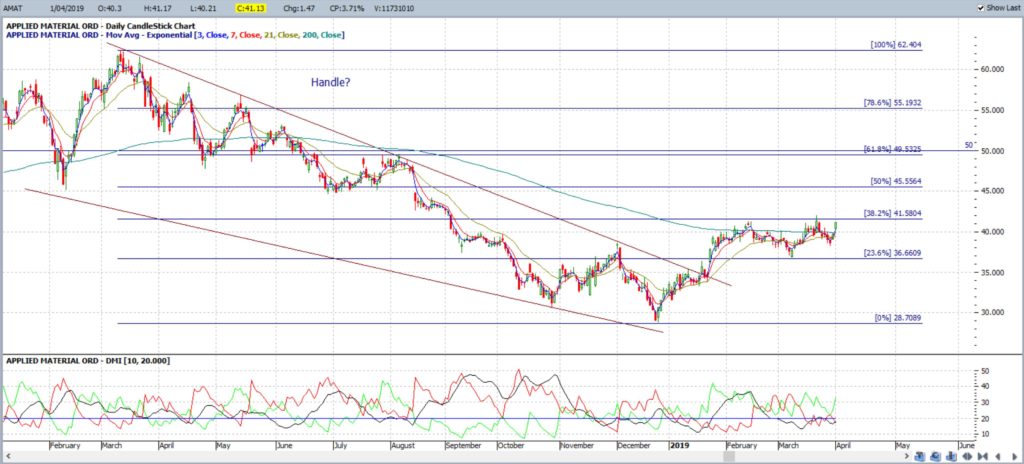Click the September label on time axis
Image resolution: width=1024 pixels, height=464 pixels.
click(x=464, y=445)
